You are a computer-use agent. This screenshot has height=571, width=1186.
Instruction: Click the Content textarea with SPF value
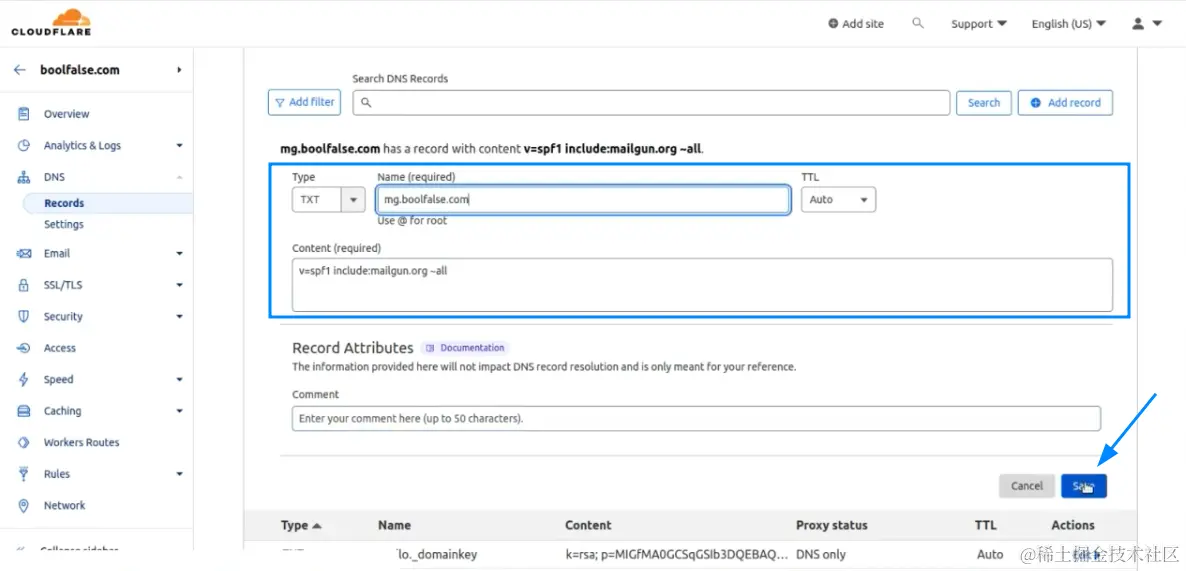(702, 284)
